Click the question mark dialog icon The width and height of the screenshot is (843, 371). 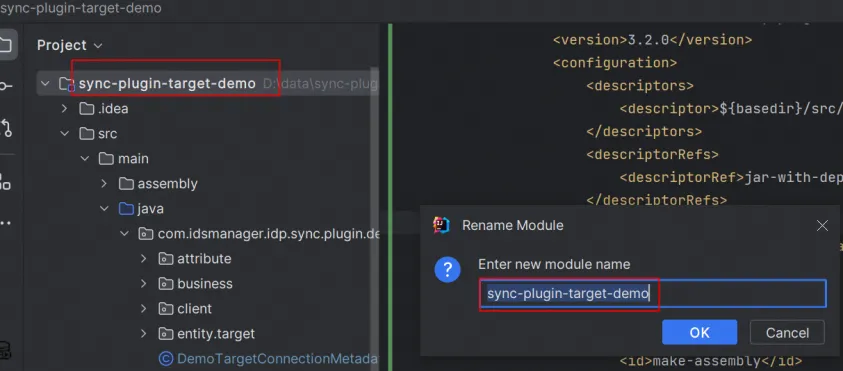tap(447, 269)
